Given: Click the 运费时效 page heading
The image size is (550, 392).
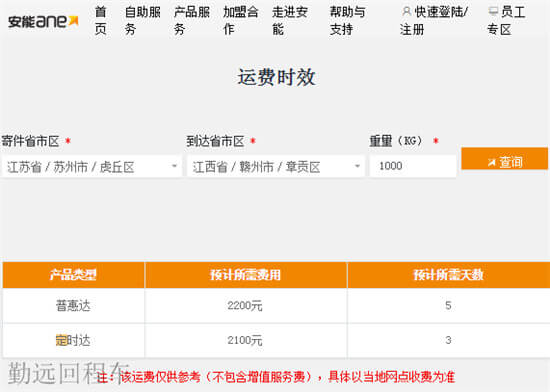Looking at the screenshot, I should (276, 77).
